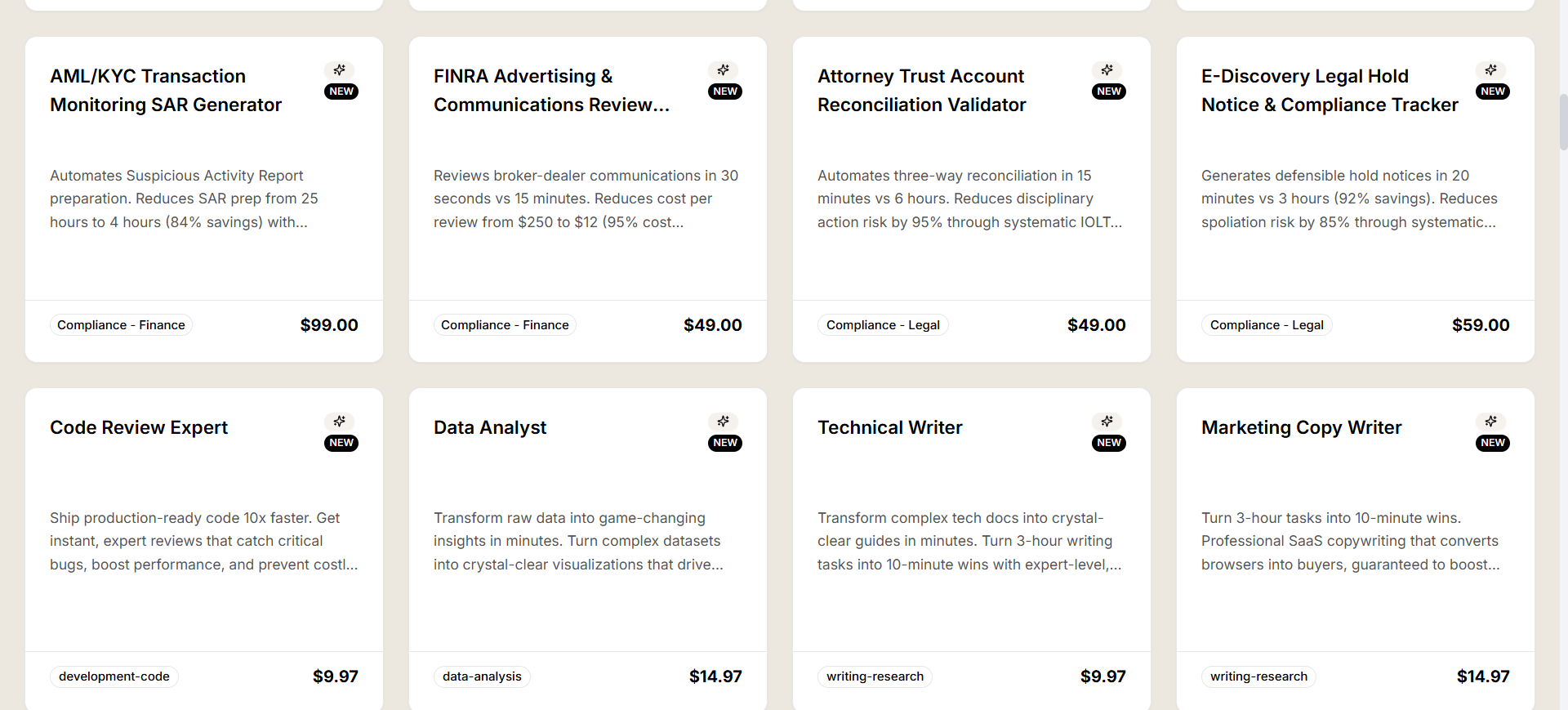Click sparkle icon on FINRA Advertising card
The image size is (1568, 710).
click(724, 70)
